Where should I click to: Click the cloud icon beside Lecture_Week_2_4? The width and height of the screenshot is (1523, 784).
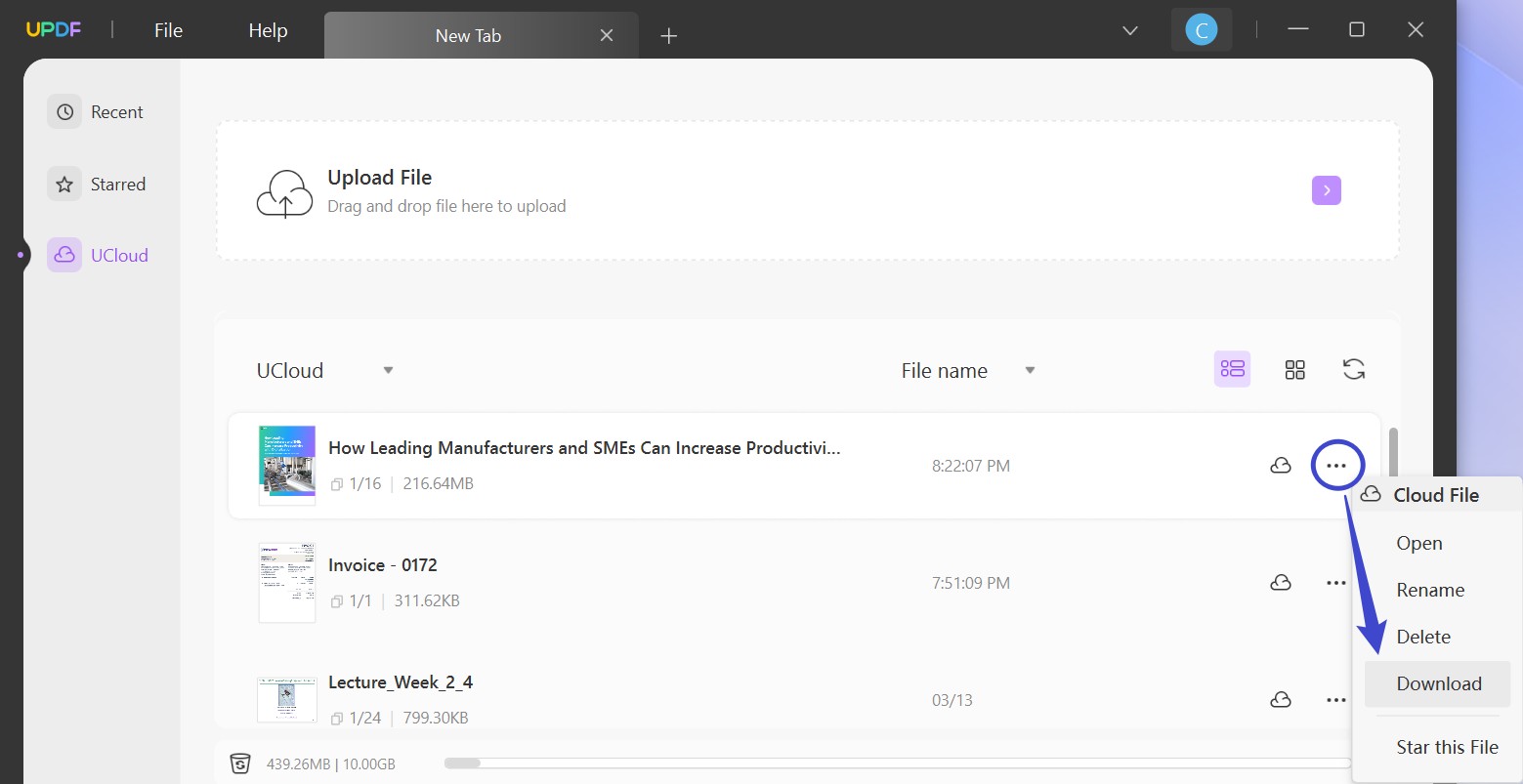coord(1281,699)
